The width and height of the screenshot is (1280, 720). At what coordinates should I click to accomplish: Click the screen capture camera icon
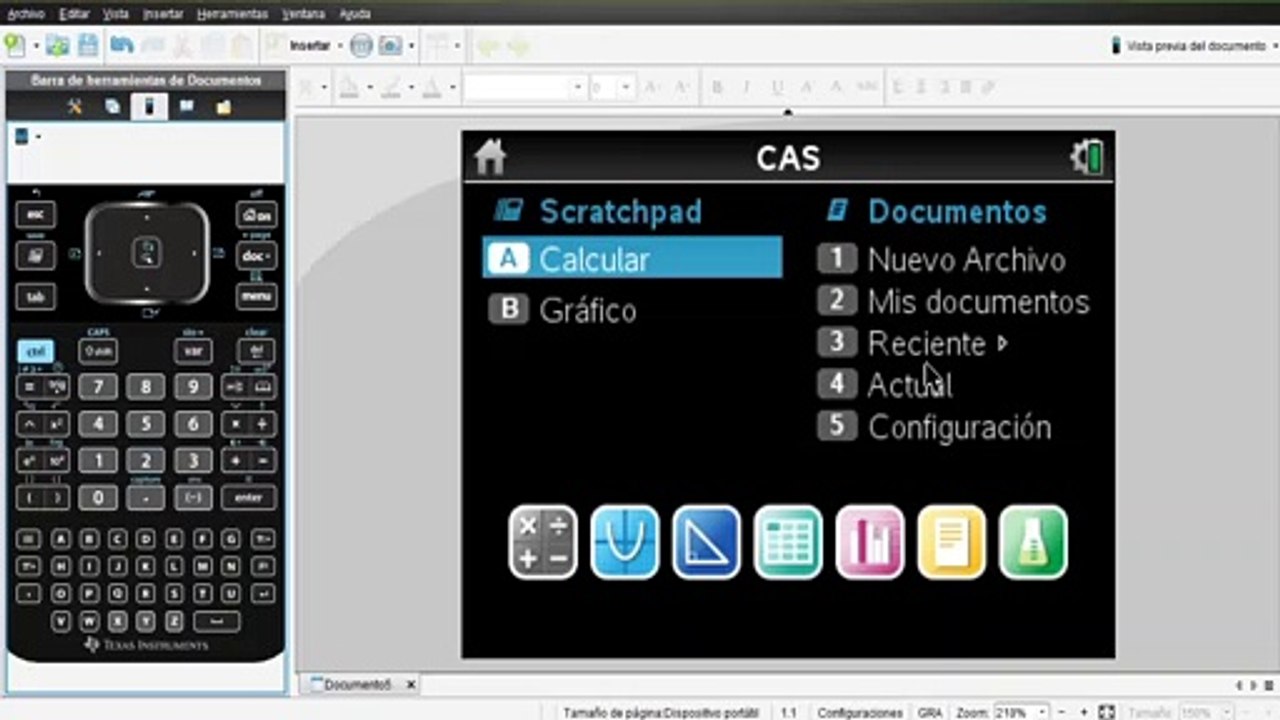pos(390,45)
